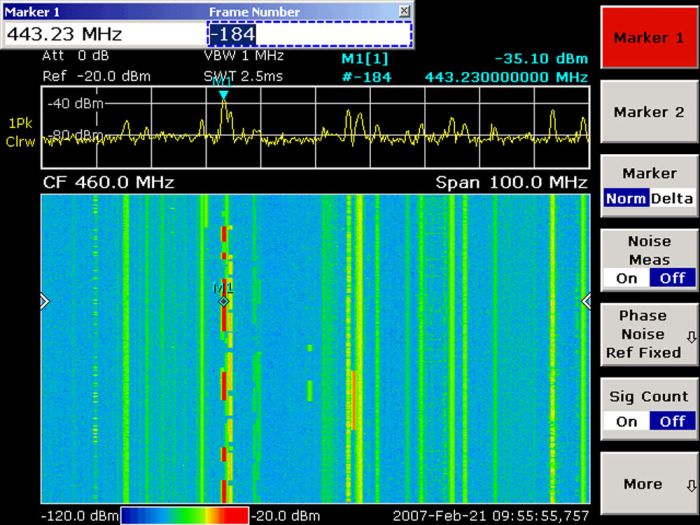The height and width of the screenshot is (525, 700).
Task: Open Phase Noise Ref Fixed submenu
Action: click(x=649, y=334)
